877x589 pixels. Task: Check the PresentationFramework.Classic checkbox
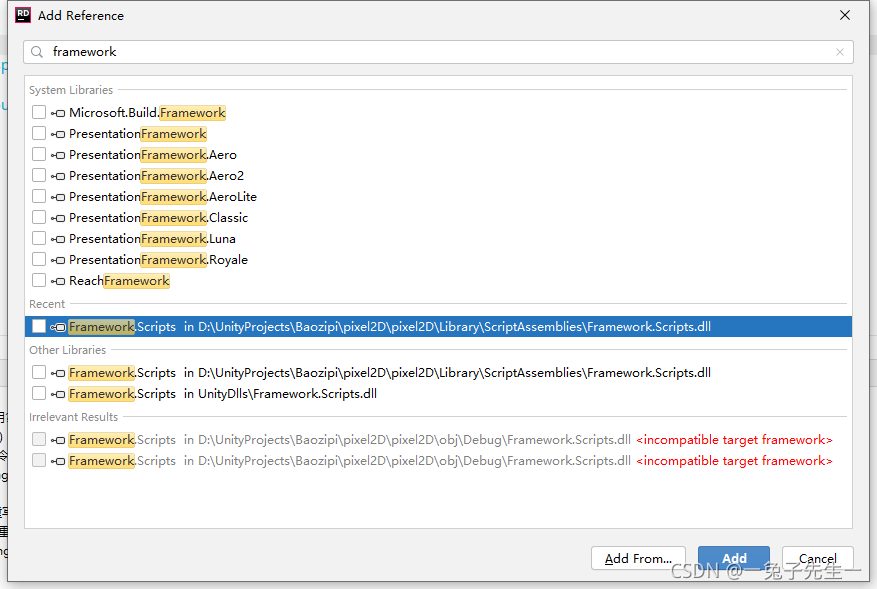pos(39,218)
